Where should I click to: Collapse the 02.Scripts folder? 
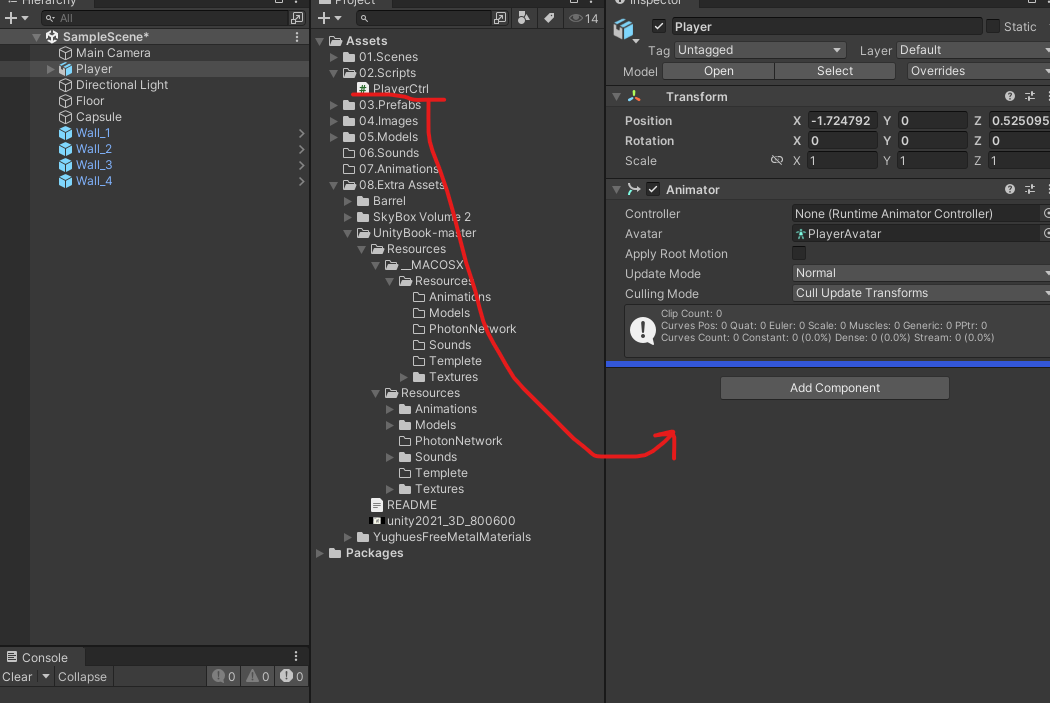tap(334, 73)
